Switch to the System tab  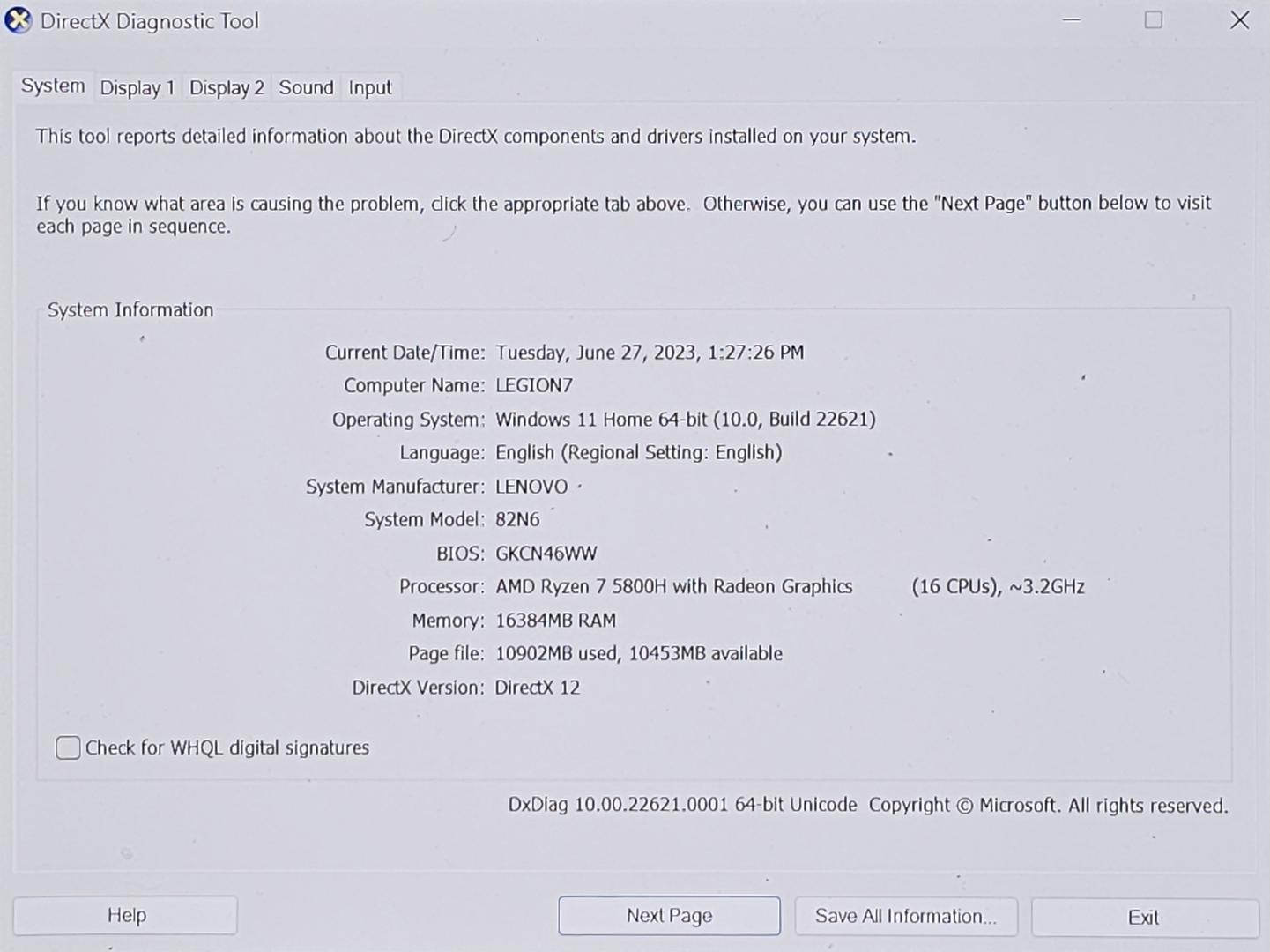(x=53, y=86)
